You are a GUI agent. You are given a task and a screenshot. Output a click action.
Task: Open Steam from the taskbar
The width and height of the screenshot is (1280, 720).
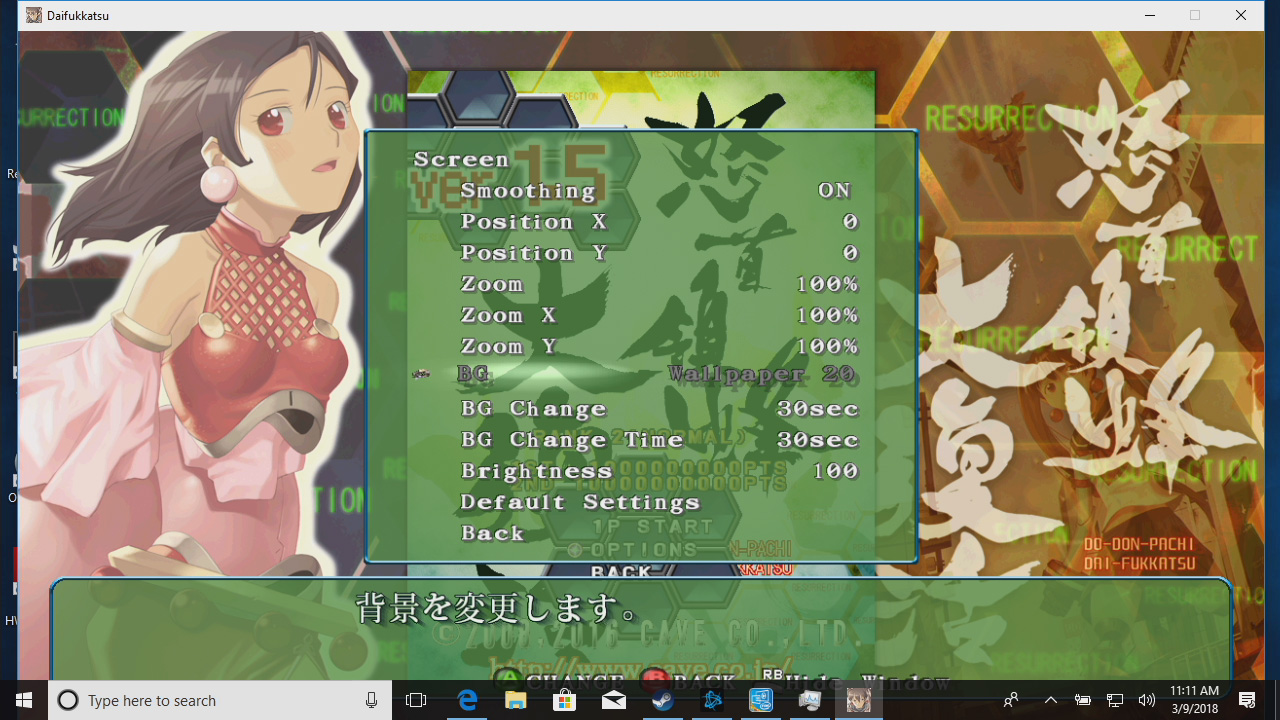point(662,700)
